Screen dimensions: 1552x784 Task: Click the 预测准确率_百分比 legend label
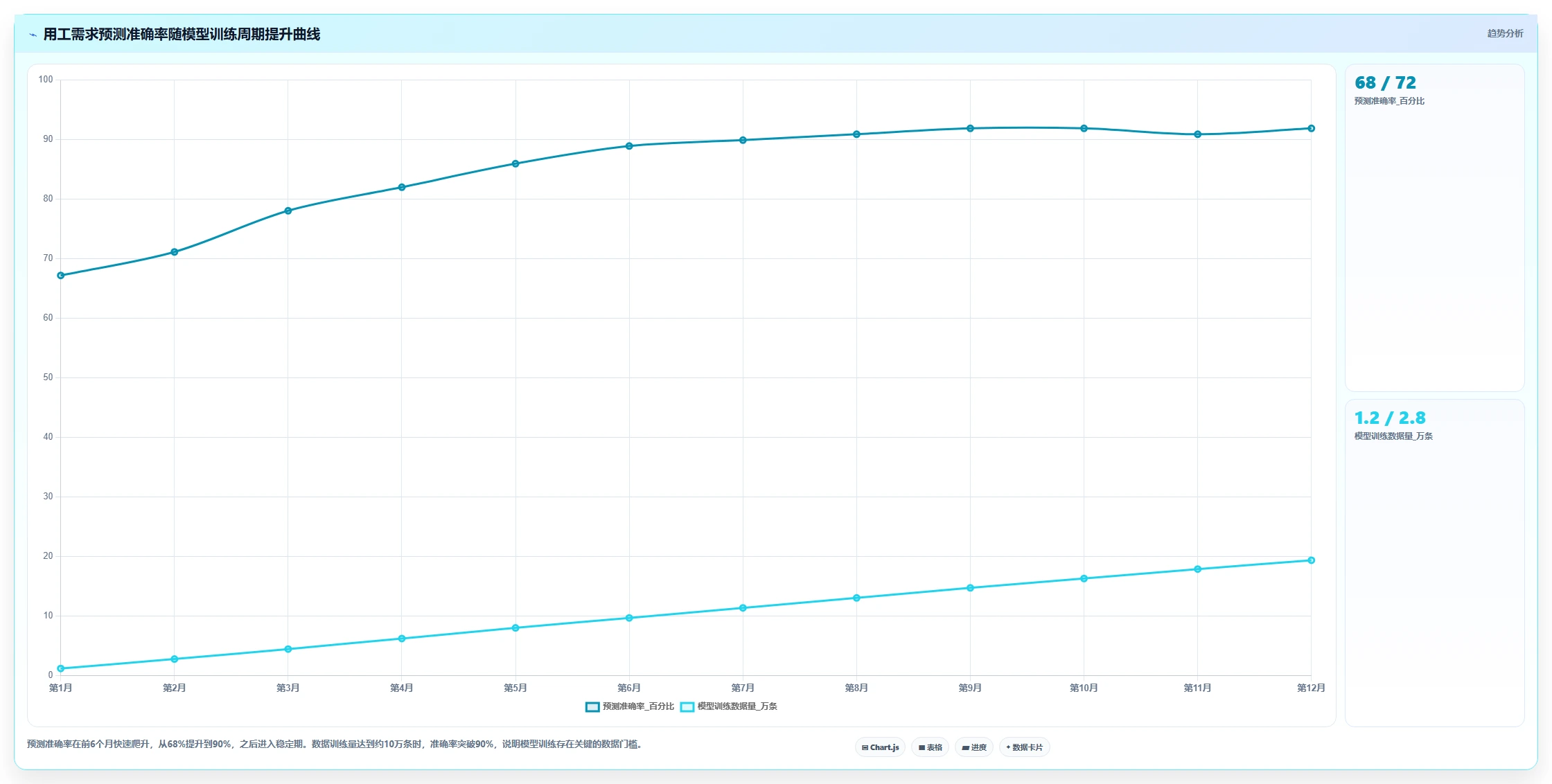[x=638, y=706]
